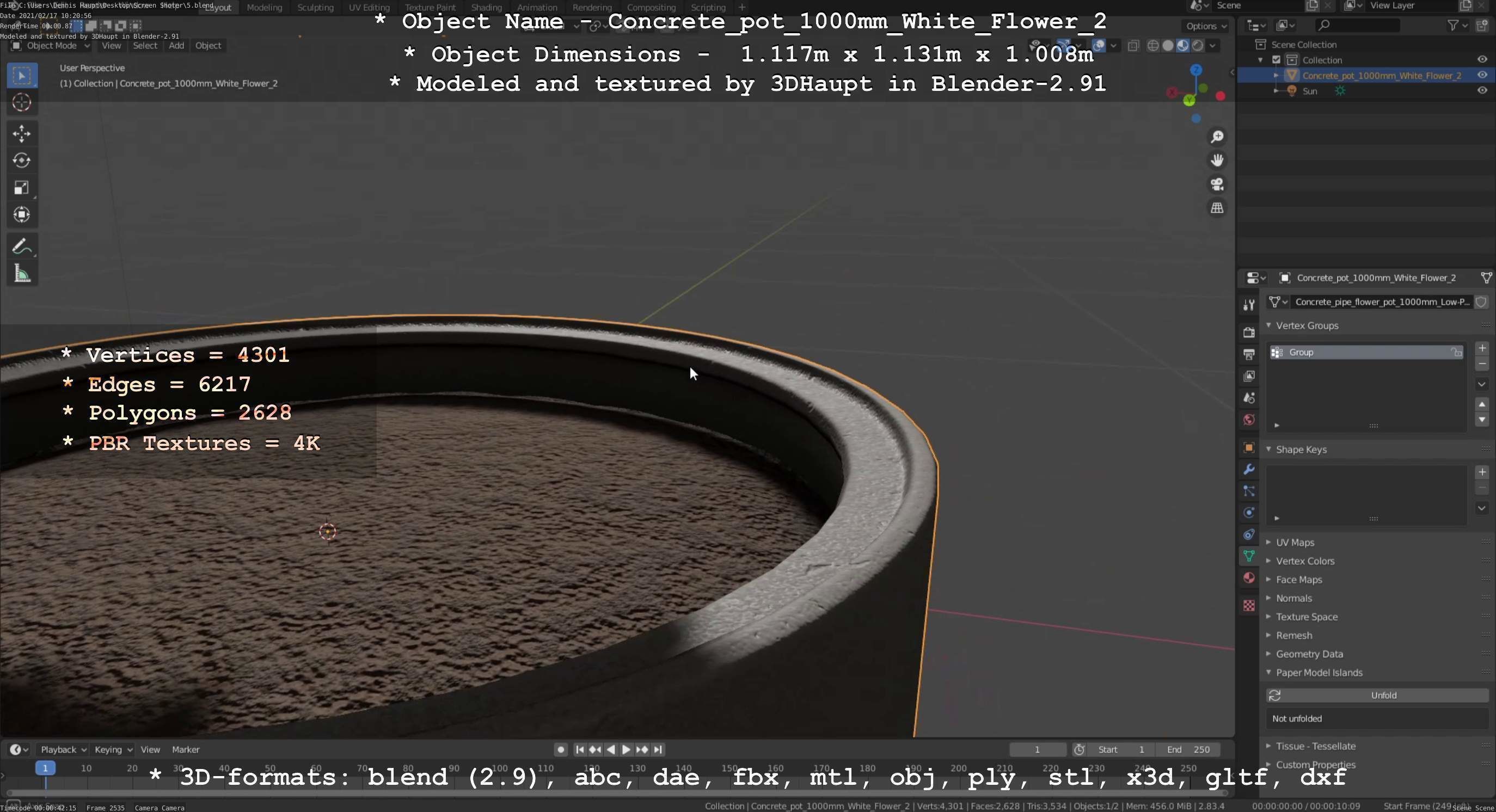The image size is (1496, 812).
Task: Toggle camera view with camera icon
Action: [1217, 184]
